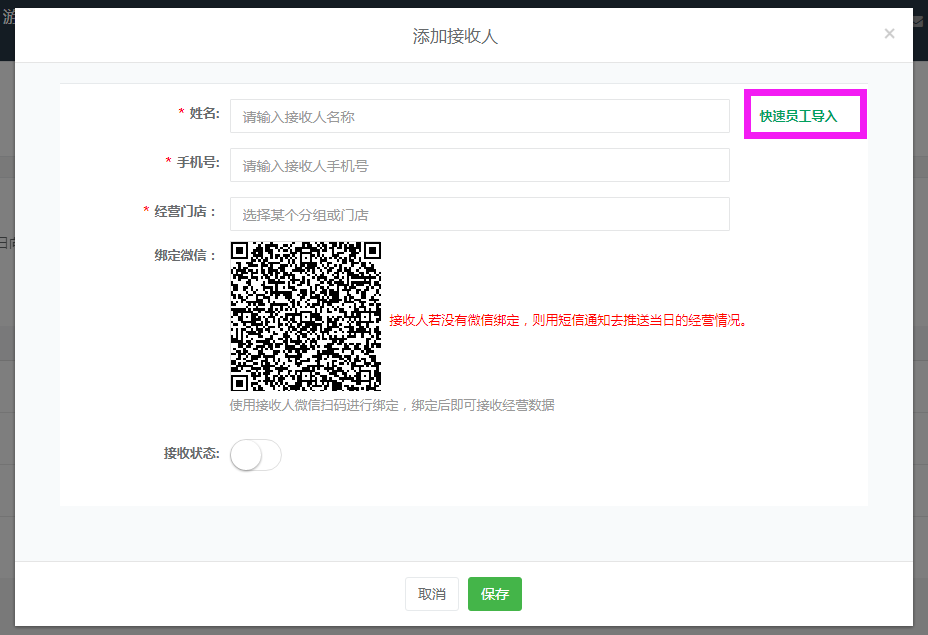Image resolution: width=928 pixels, height=635 pixels.
Task: Click the red asterisk beside 经营门店
Action: tap(146, 211)
